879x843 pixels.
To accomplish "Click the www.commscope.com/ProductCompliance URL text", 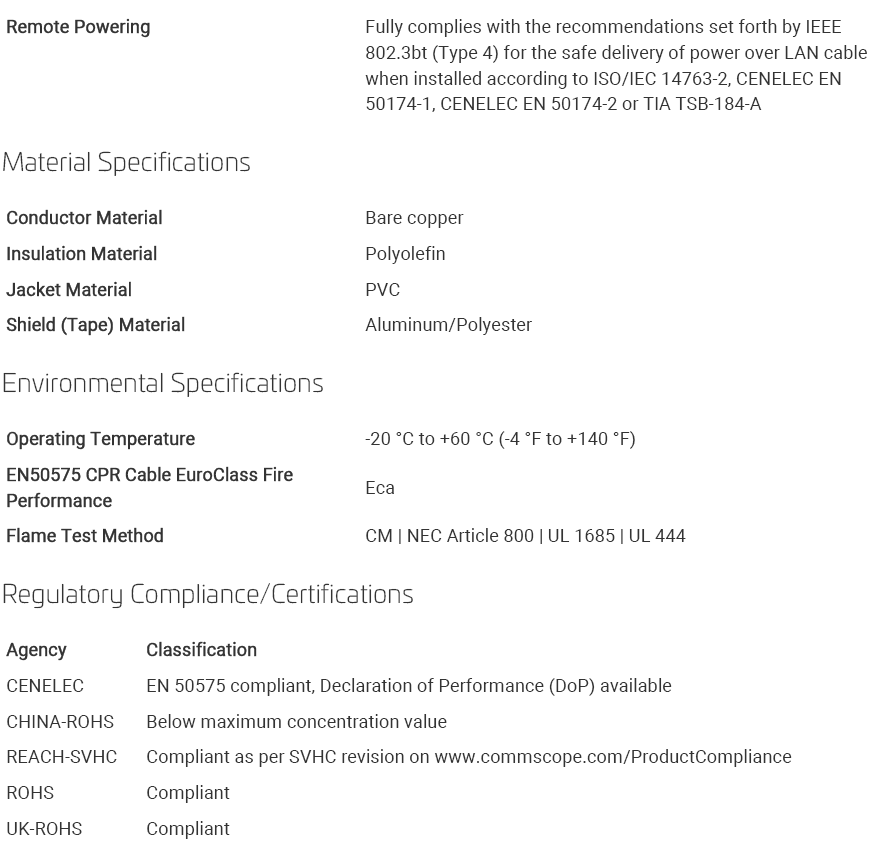I will tap(613, 757).
